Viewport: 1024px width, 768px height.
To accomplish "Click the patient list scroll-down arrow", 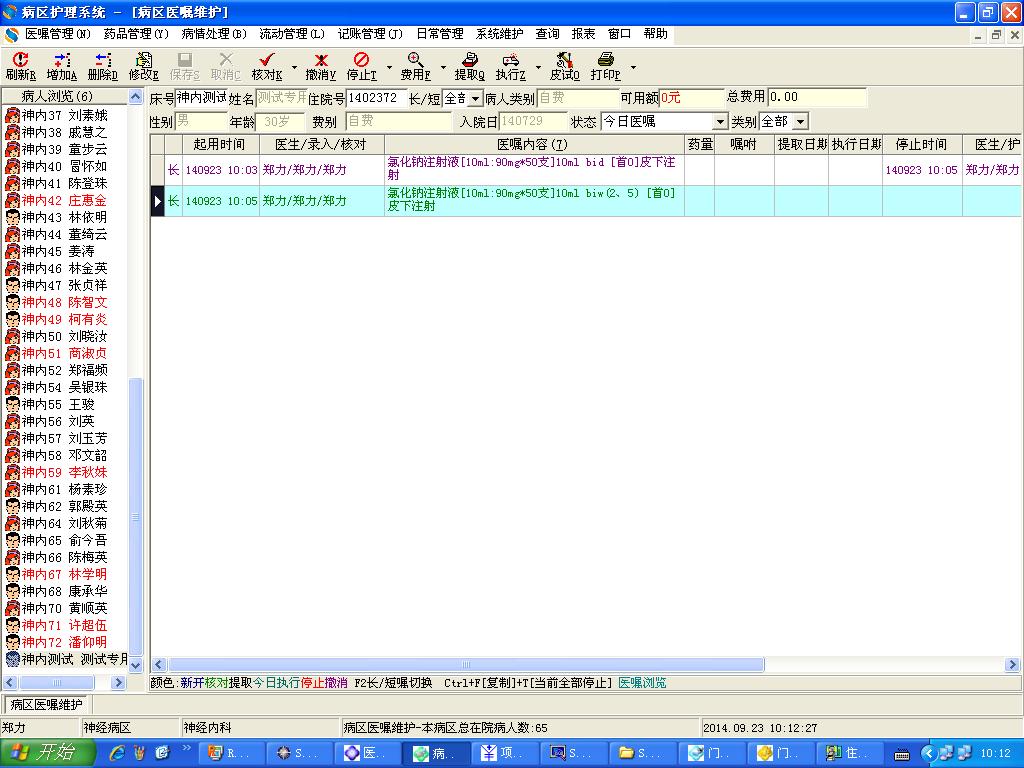I will click(x=136, y=665).
